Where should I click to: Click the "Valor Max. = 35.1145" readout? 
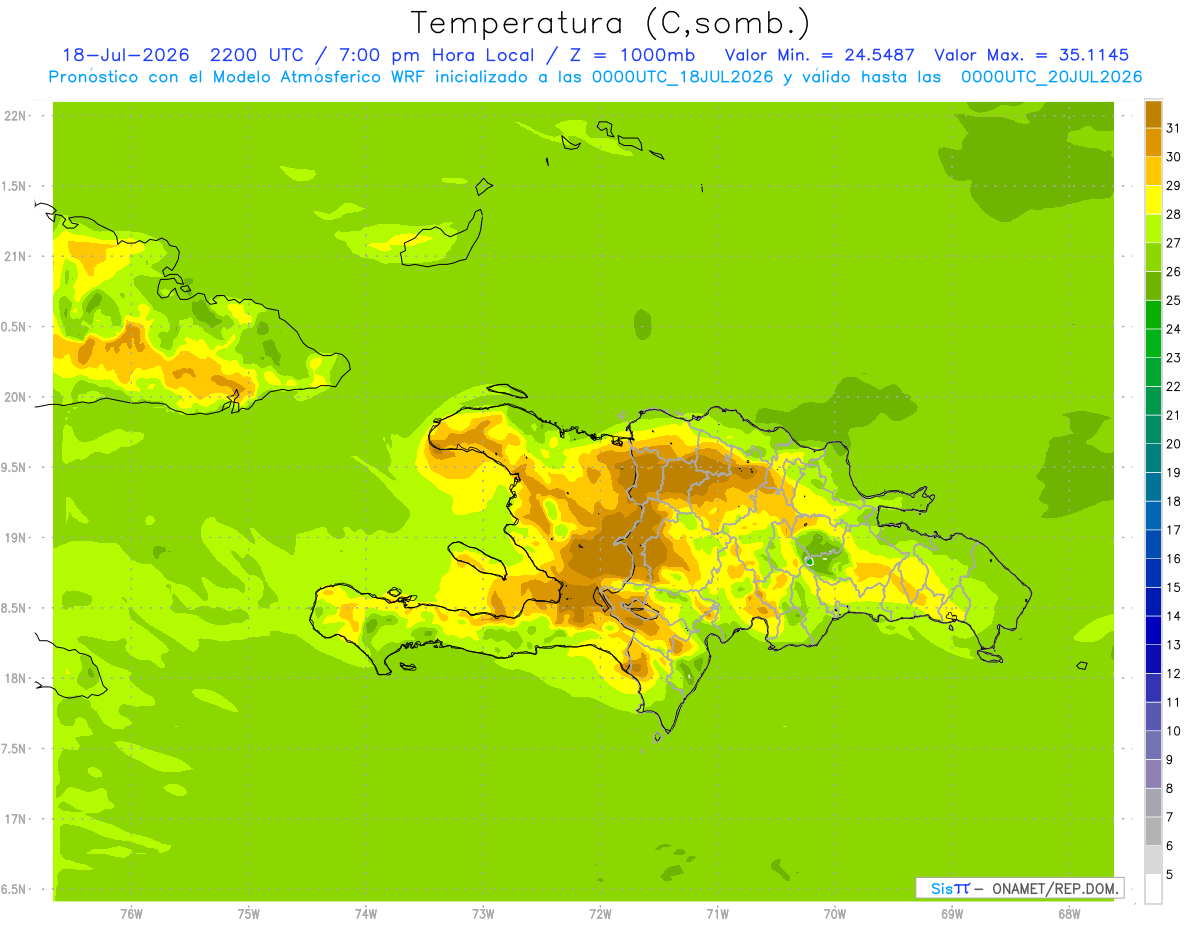click(1034, 55)
